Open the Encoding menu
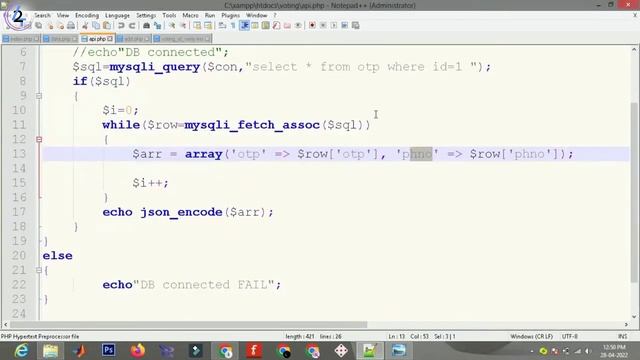The image size is (640, 360). (87, 15)
